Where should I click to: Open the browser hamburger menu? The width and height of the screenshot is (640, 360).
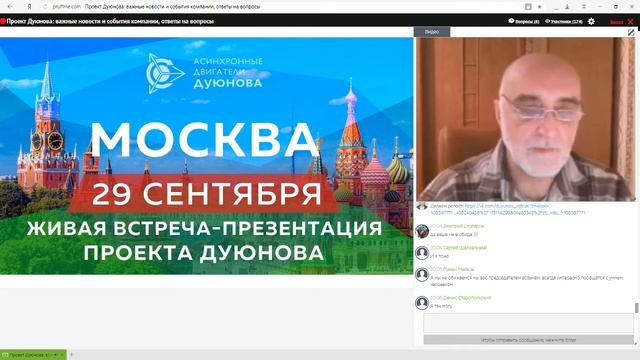tap(584, 7)
